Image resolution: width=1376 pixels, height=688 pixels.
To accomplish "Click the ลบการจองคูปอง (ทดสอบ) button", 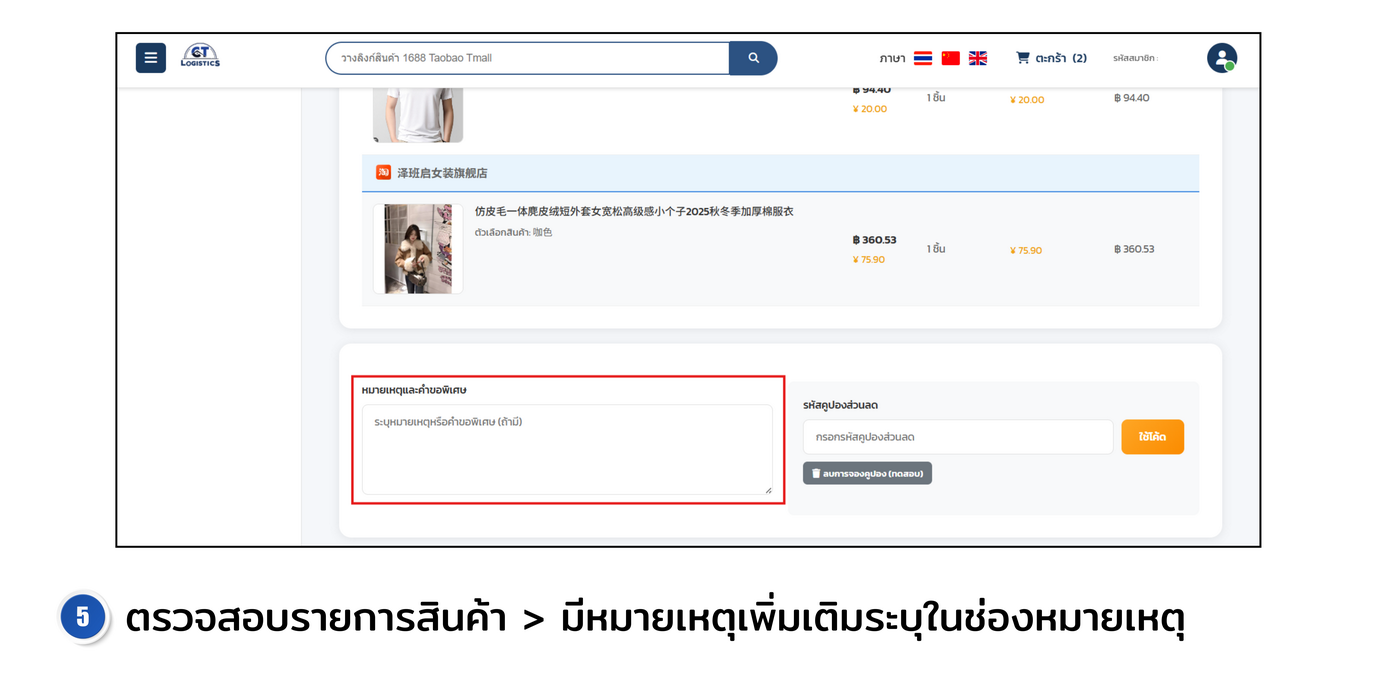I will coord(867,473).
